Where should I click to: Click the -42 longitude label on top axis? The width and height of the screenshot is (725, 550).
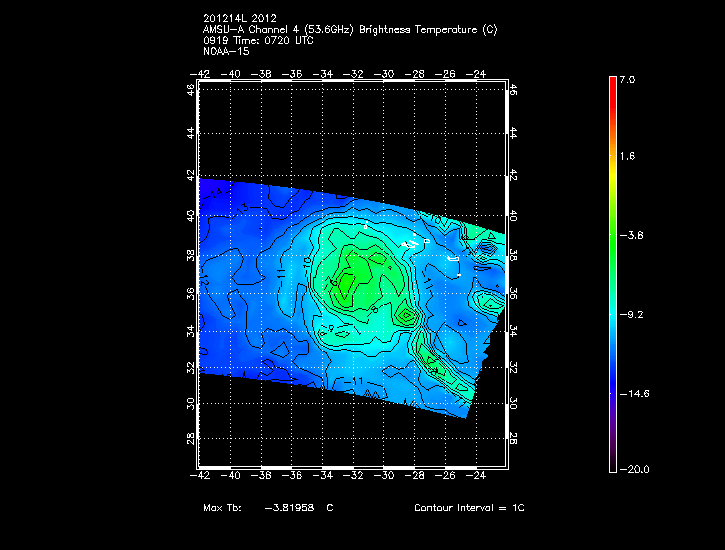(201, 73)
